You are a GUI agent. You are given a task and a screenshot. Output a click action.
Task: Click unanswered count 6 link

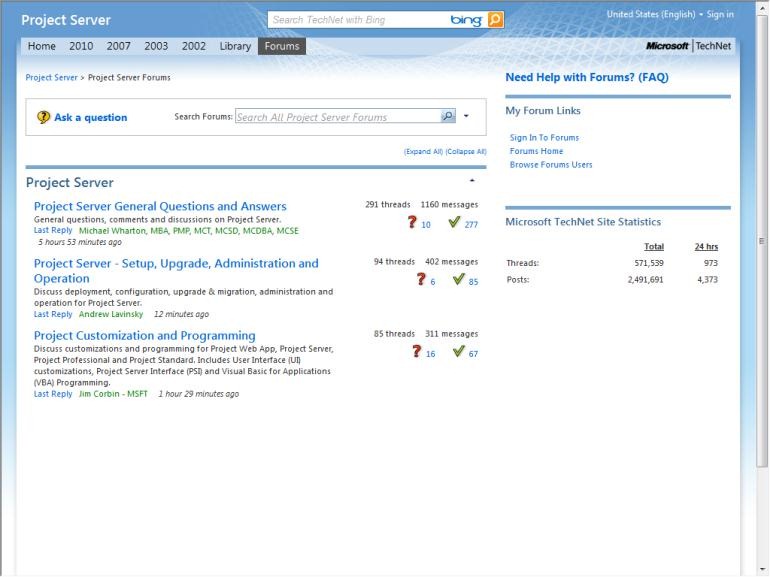(x=433, y=282)
